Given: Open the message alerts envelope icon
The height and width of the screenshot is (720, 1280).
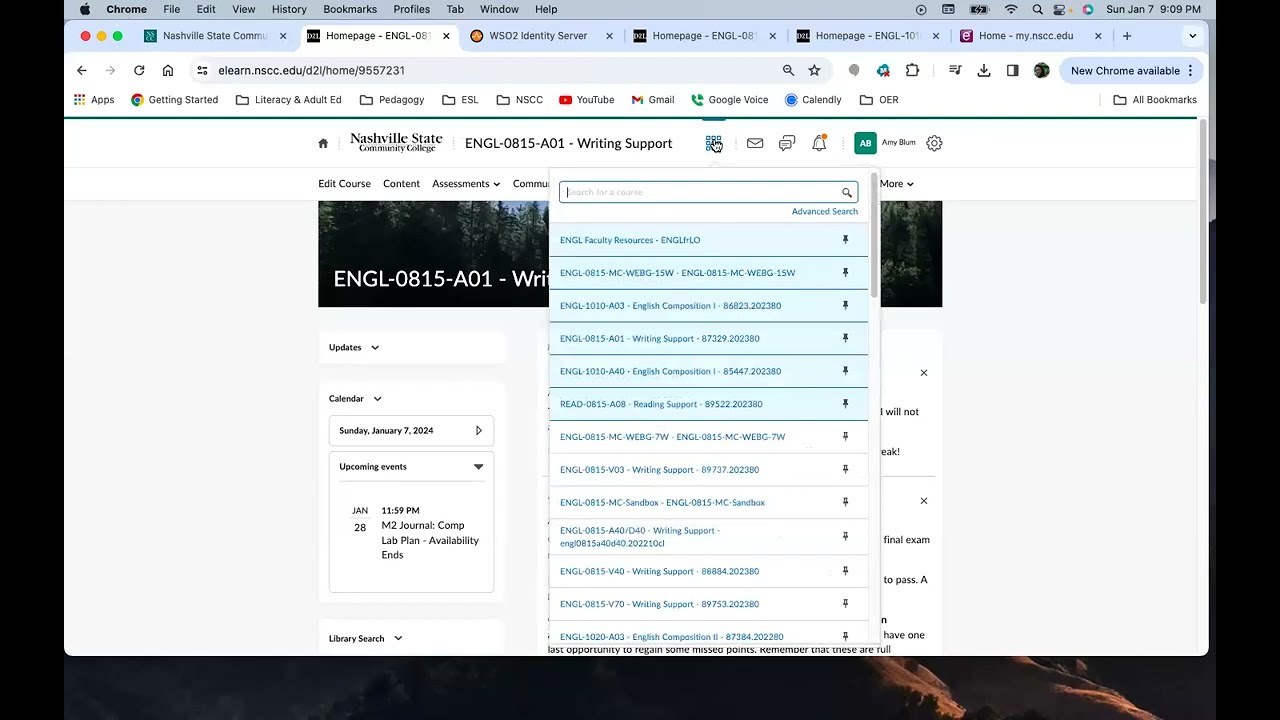Looking at the screenshot, I should click(755, 143).
